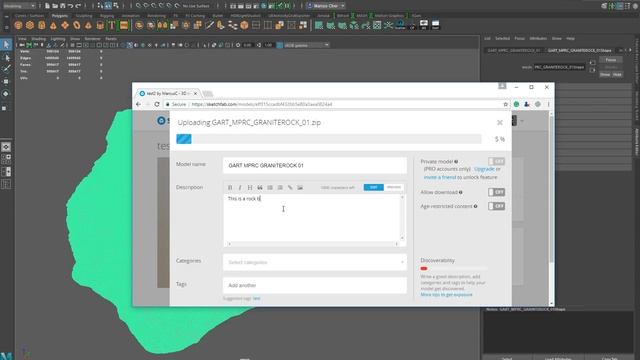Click the suggested tag 'test' link
Image resolution: width=640 pixels, height=360 pixels.
[256, 298]
